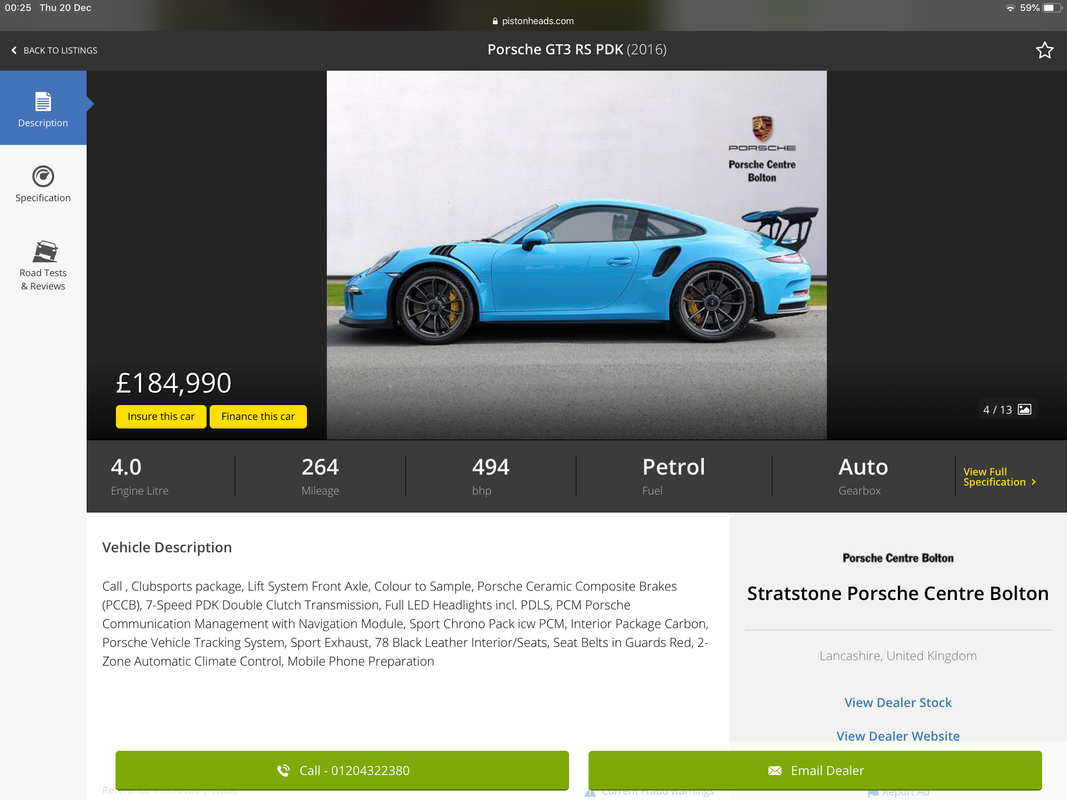1067x800 pixels.
Task: Click Lancashire, United Kingdom location text
Action: coord(898,656)
